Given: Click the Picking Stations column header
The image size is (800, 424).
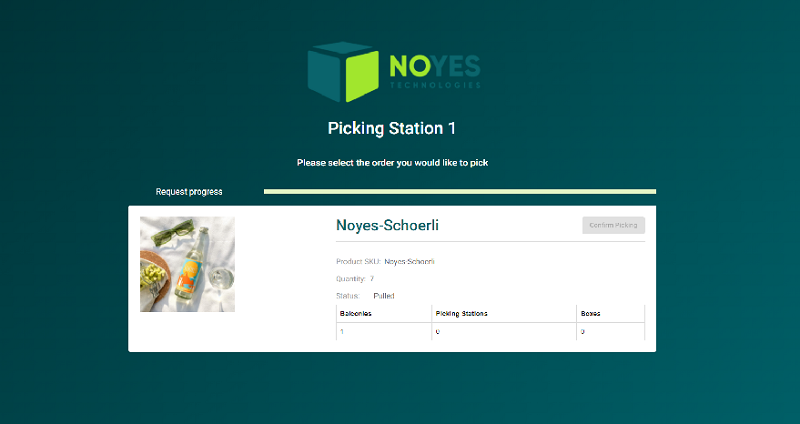Looking at the screenshot, I should pos(462,314).
